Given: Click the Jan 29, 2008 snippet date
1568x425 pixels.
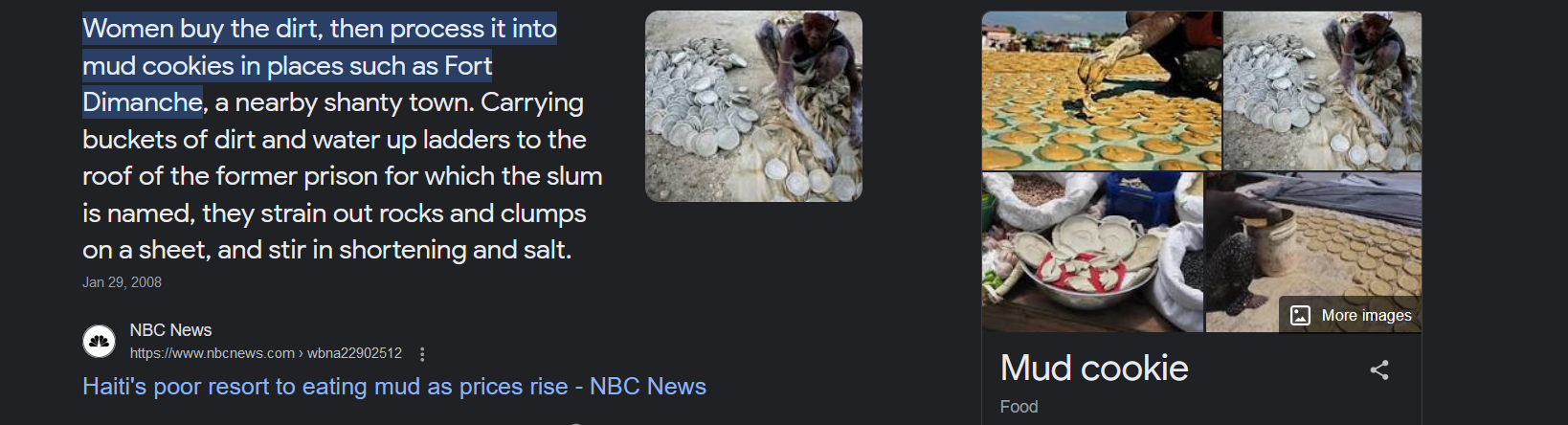Looking at the screenshot, I should click(x=122, y=282).
